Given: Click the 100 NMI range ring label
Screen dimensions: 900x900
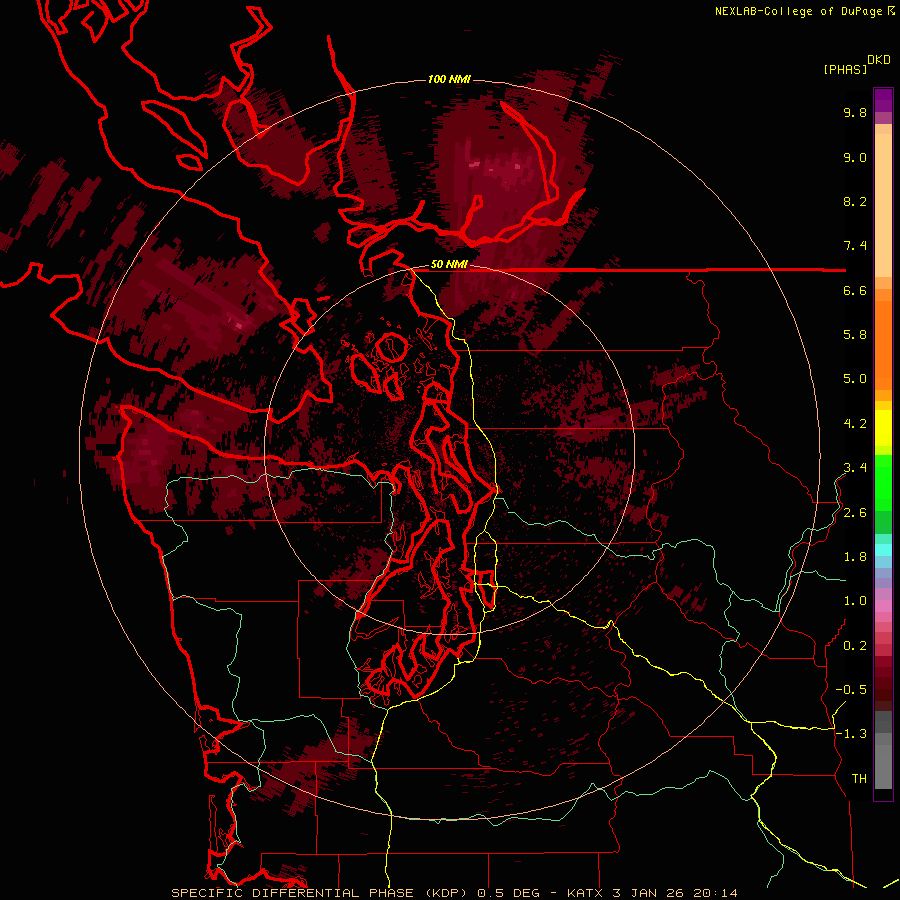Looking at the screenshot, I should click(449, 79).
